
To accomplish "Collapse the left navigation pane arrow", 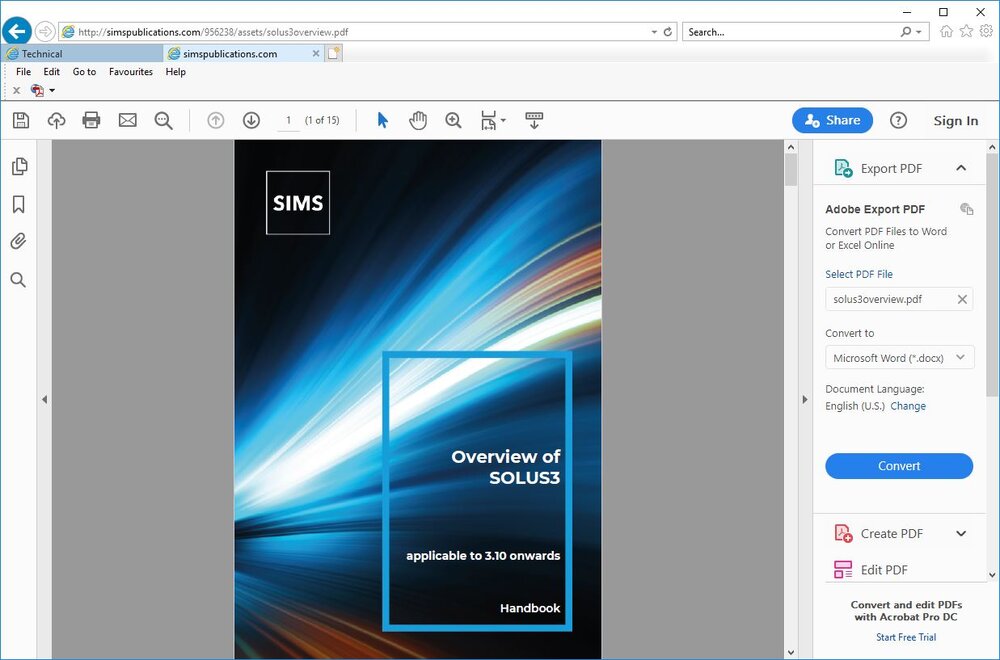I will click(44, 399).
